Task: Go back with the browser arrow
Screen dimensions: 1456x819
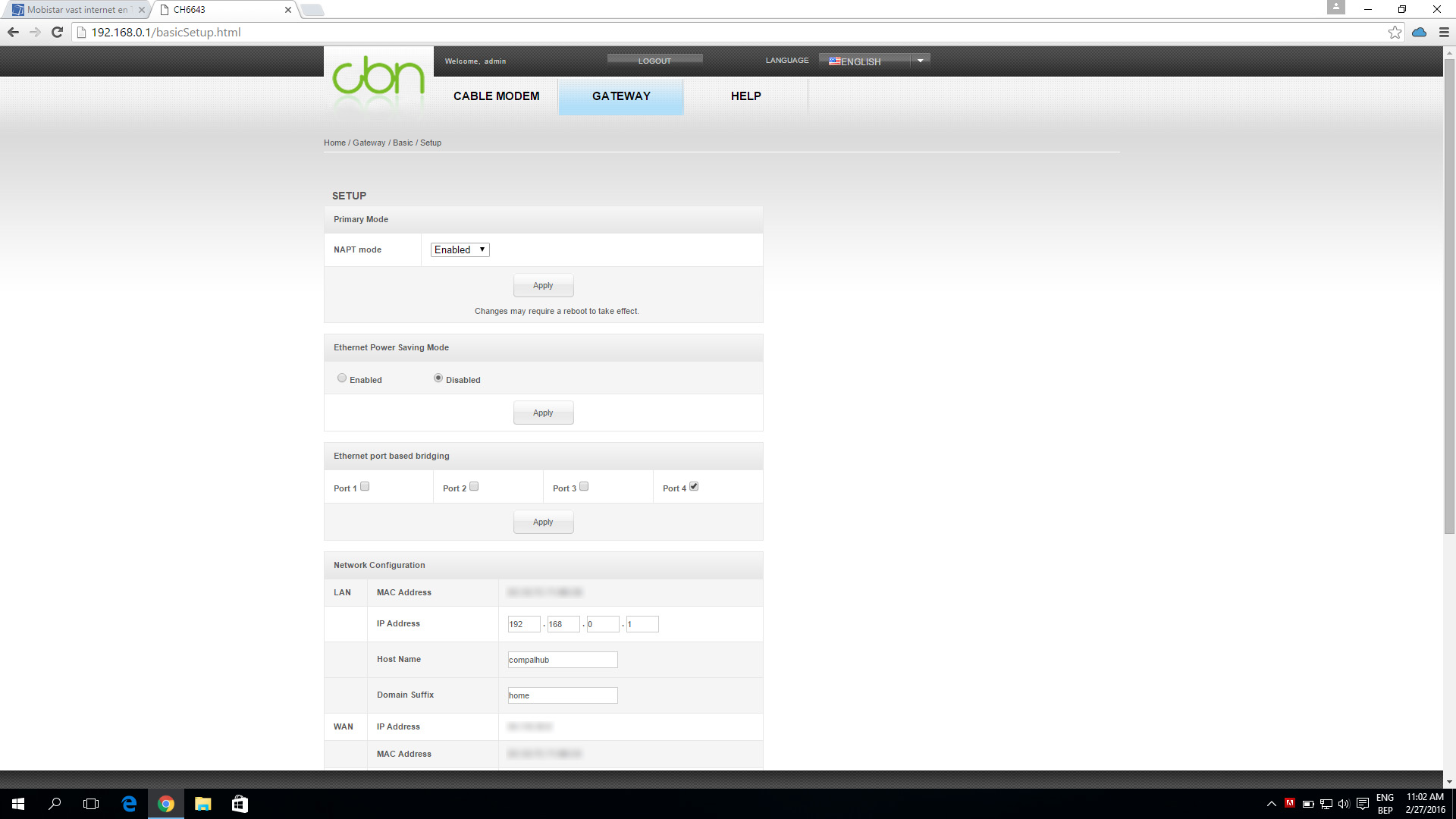Action: 13,32
